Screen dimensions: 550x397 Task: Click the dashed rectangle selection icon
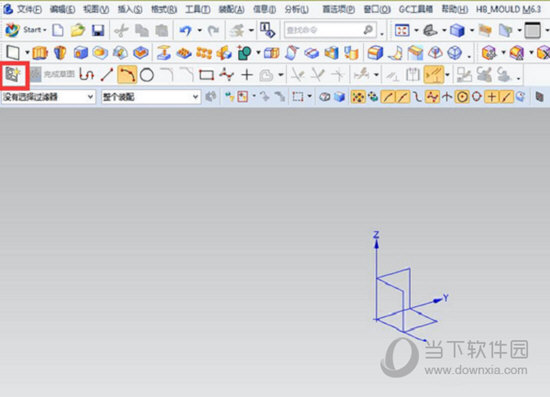click(298, 96)
